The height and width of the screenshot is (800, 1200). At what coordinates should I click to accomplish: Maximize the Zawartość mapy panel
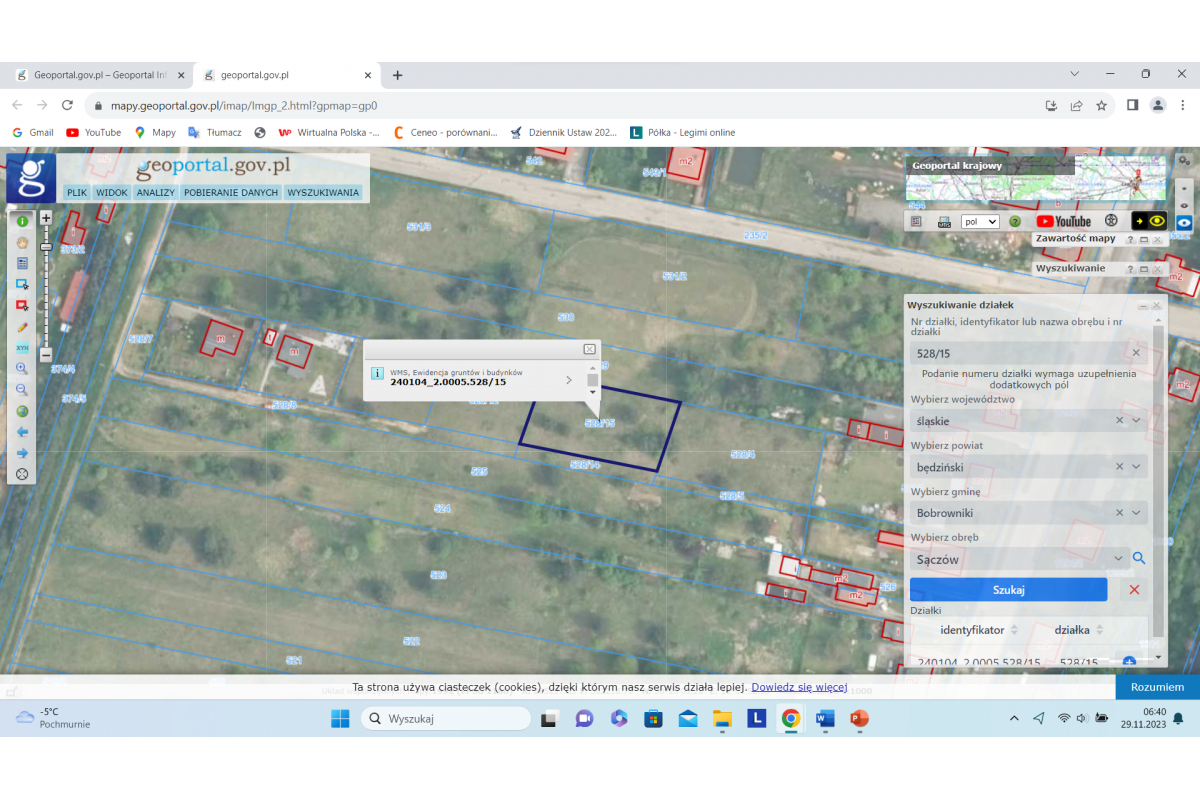point(1144,240)
